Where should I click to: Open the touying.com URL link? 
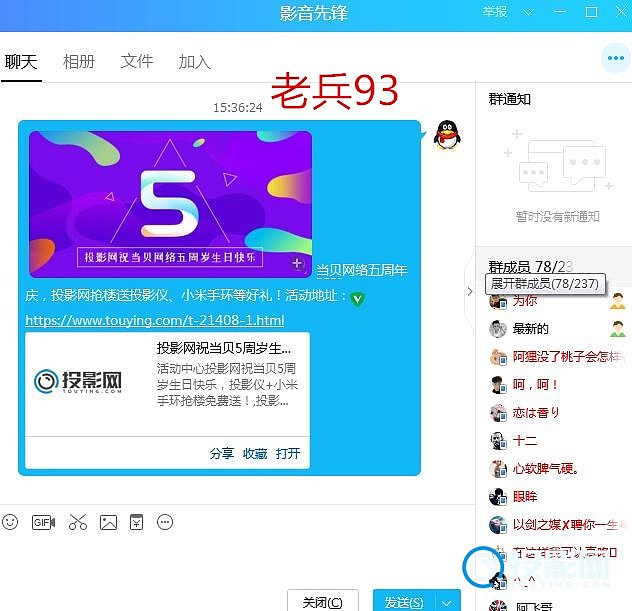[155, 320]
